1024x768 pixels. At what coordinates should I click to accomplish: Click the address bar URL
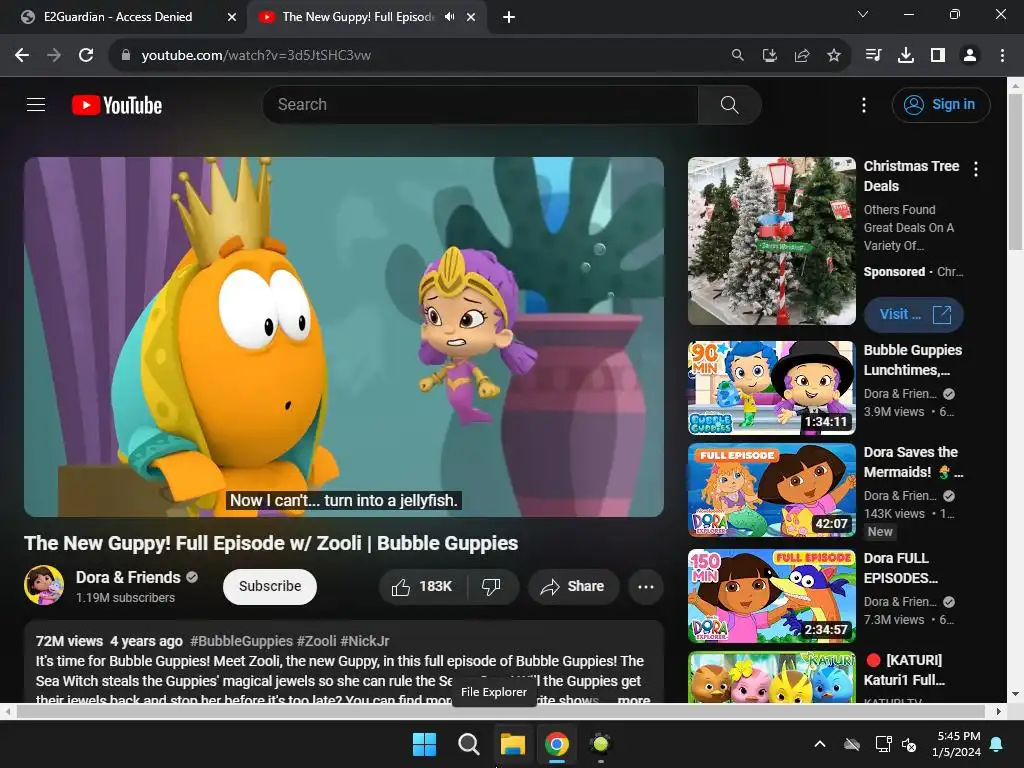pyautogui.click(x=256, y=56)
